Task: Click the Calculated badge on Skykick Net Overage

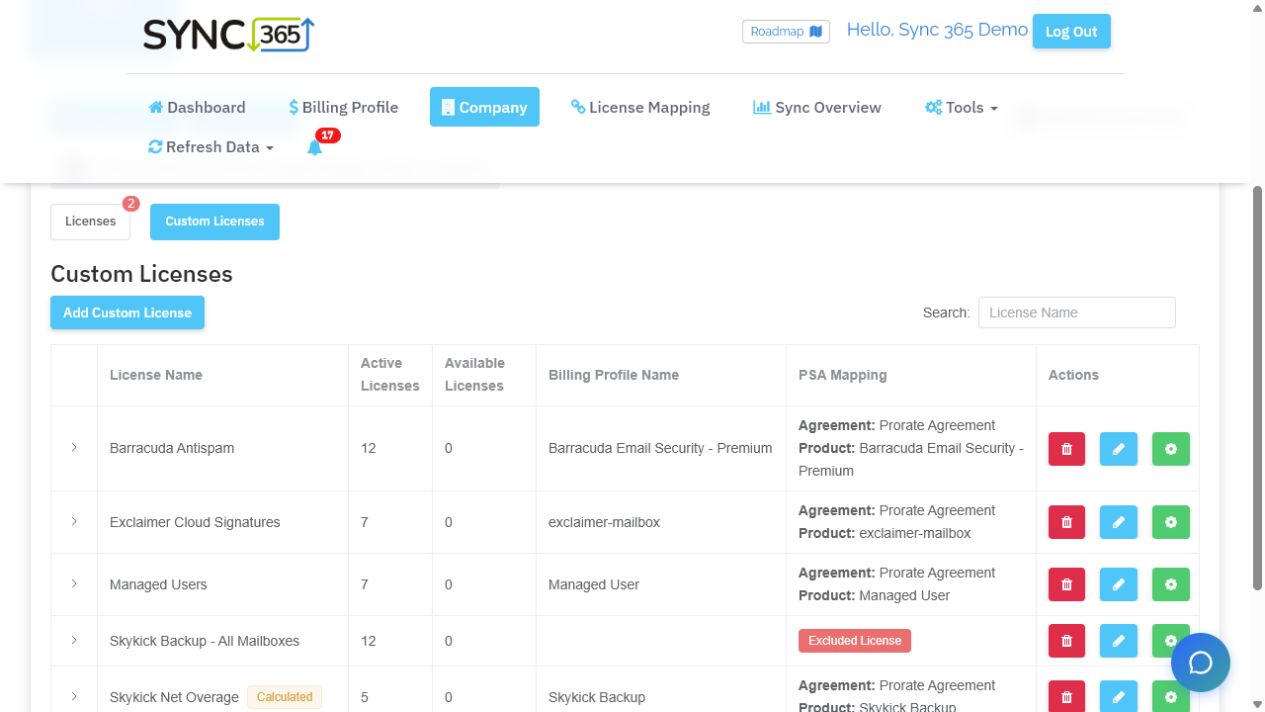Action: pyautogui.click(x=285, y=697)
